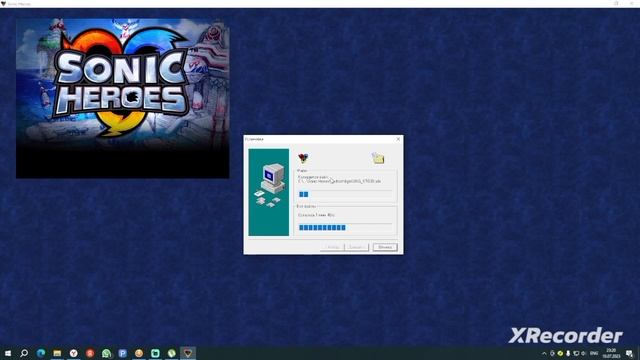Click the disabled Back button in installer
The image size is (640, 360).
pyautogui.click(x=332, y=247)
